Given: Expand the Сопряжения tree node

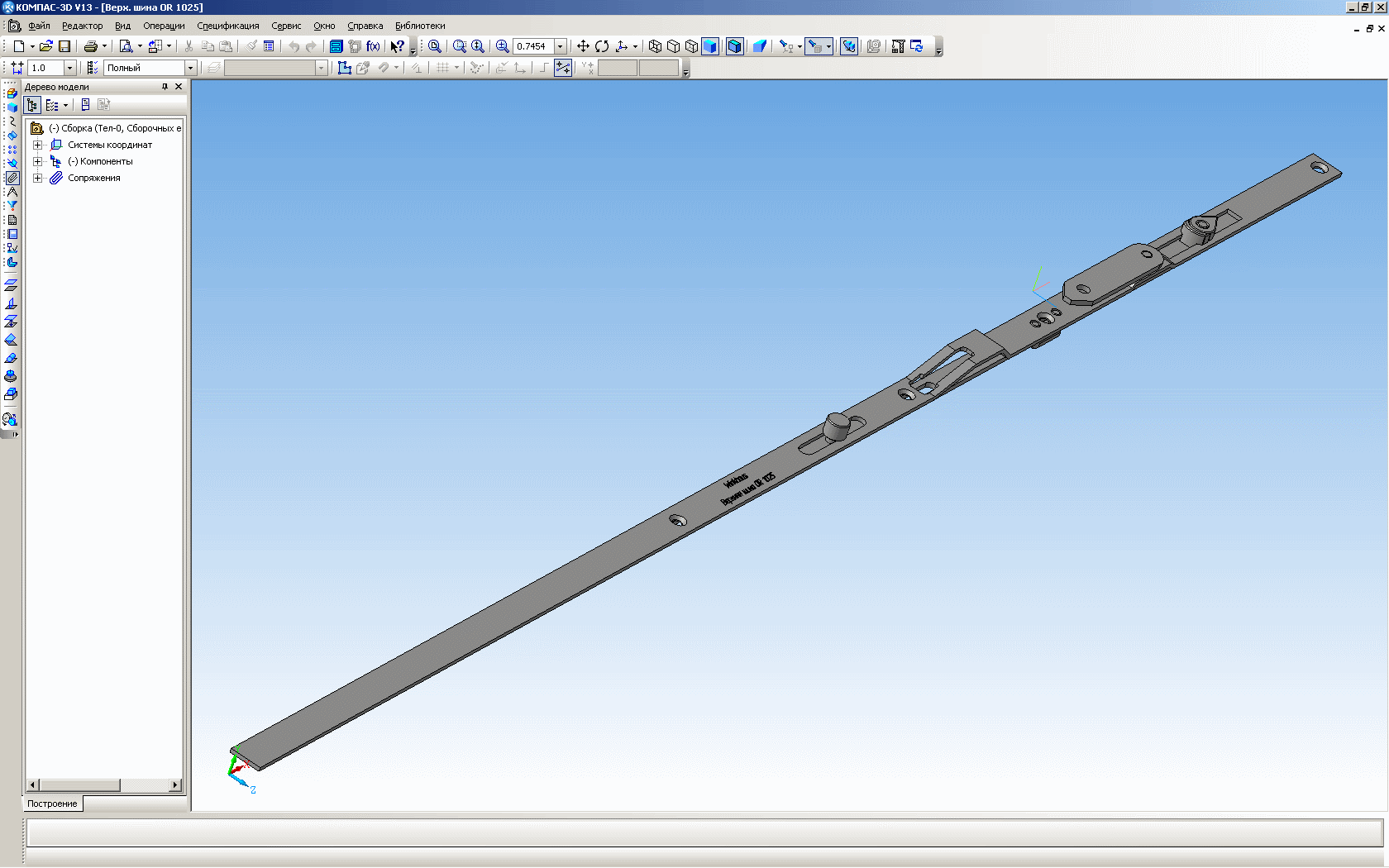Looking at the screenshot, I should (37, 178).
